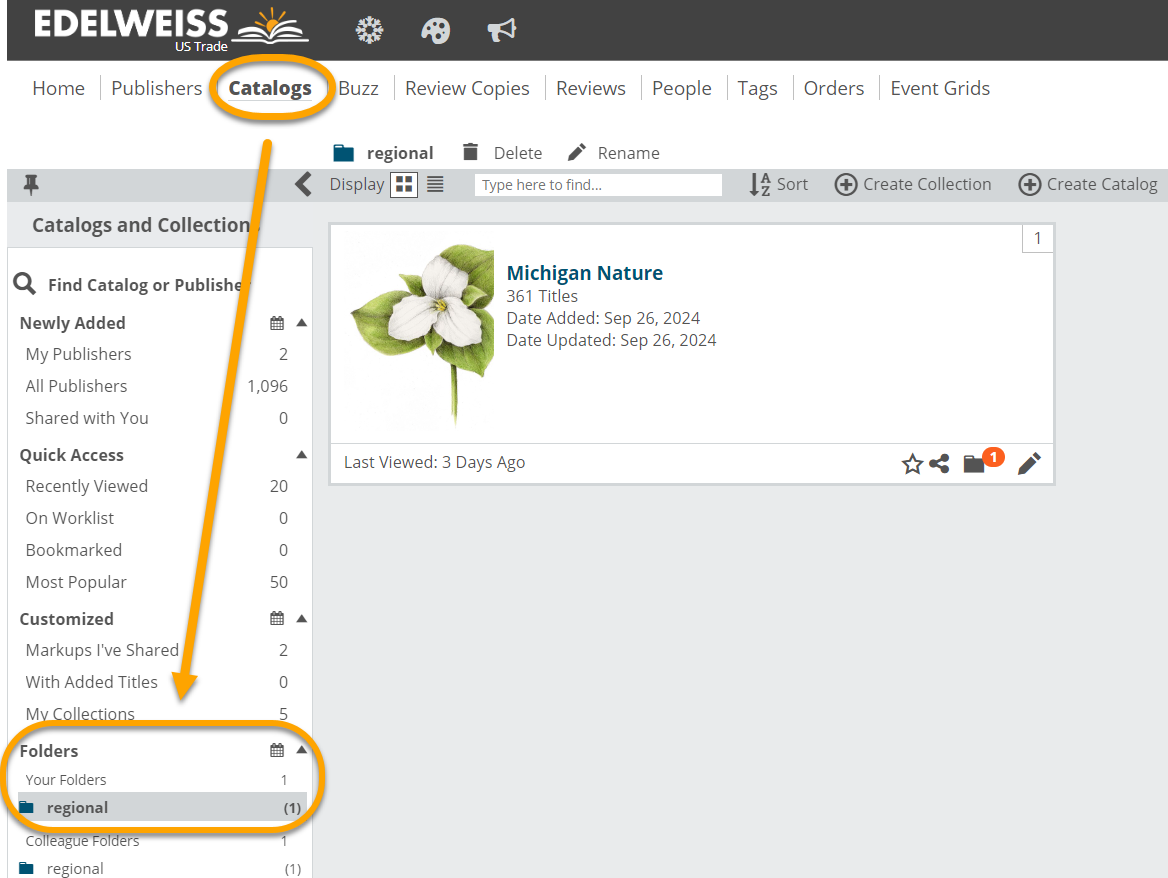Screen dimensions: 1168x878
Task: Open the Publishers tab
Action: tap(156, 88)
